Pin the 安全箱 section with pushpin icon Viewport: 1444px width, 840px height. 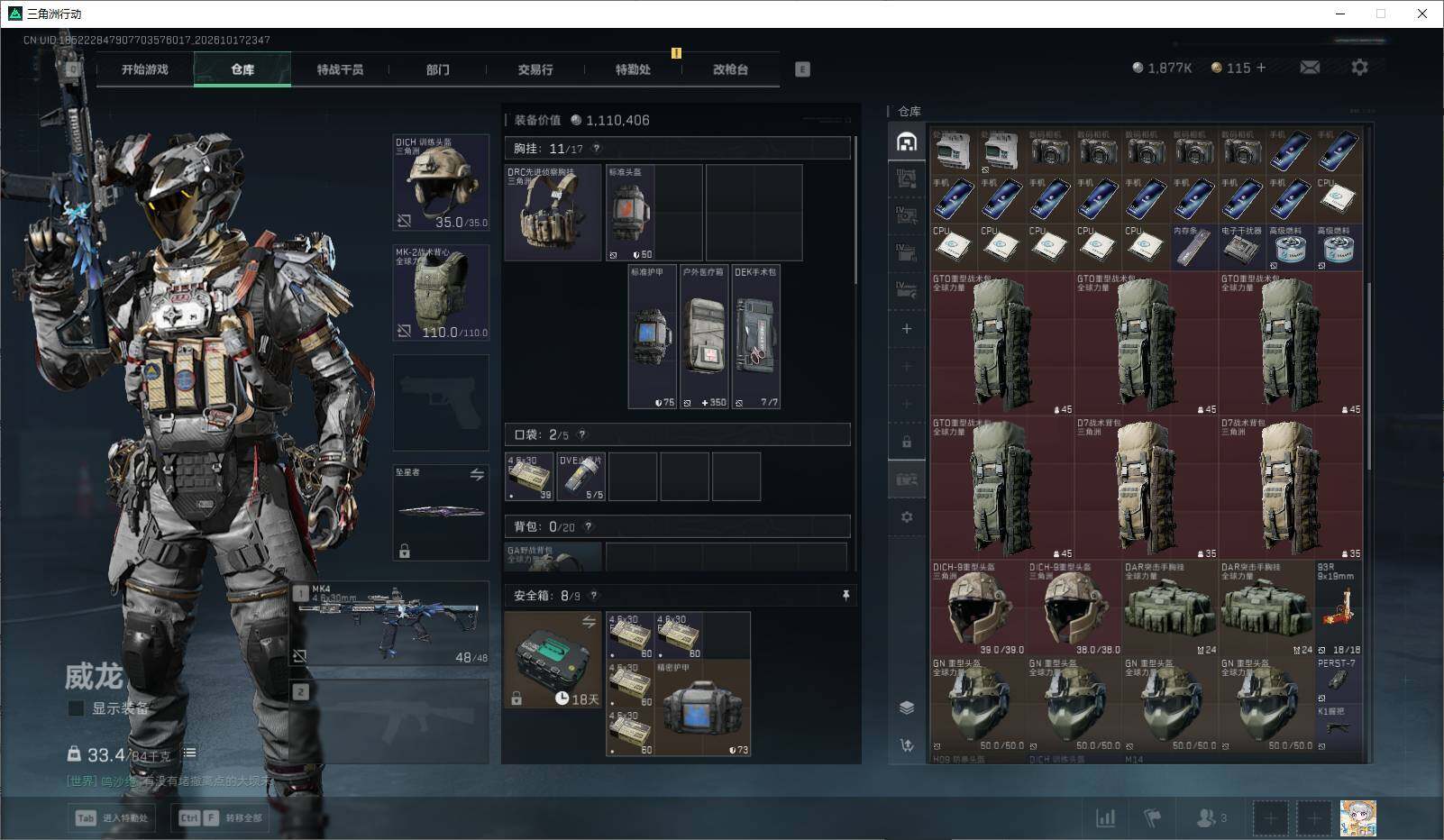coord(845,596)
